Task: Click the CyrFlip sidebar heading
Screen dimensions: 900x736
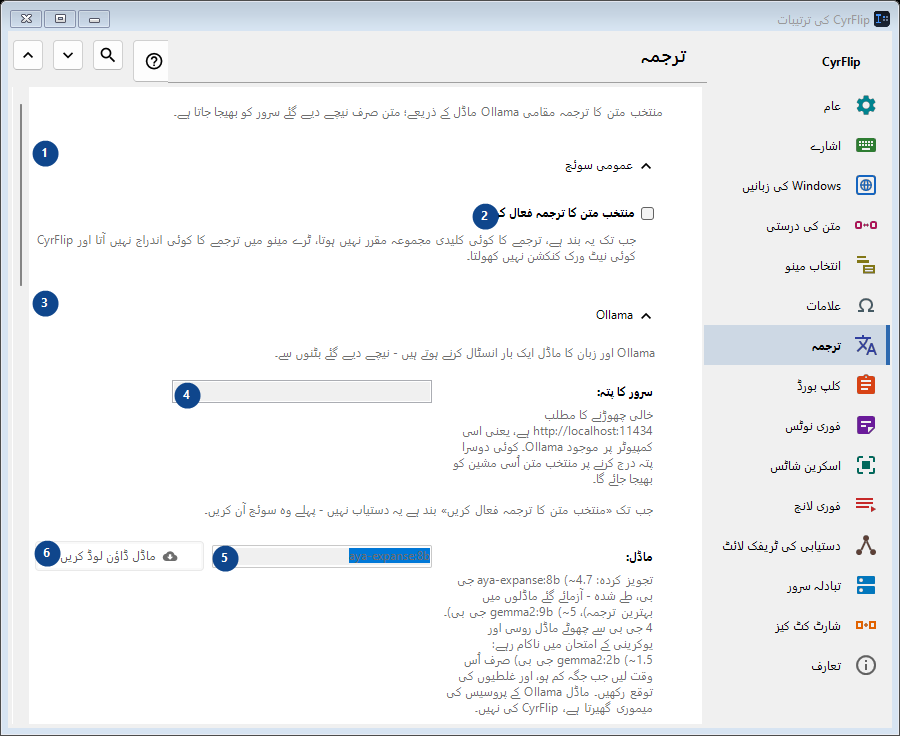Action: [x=841, y=62]
